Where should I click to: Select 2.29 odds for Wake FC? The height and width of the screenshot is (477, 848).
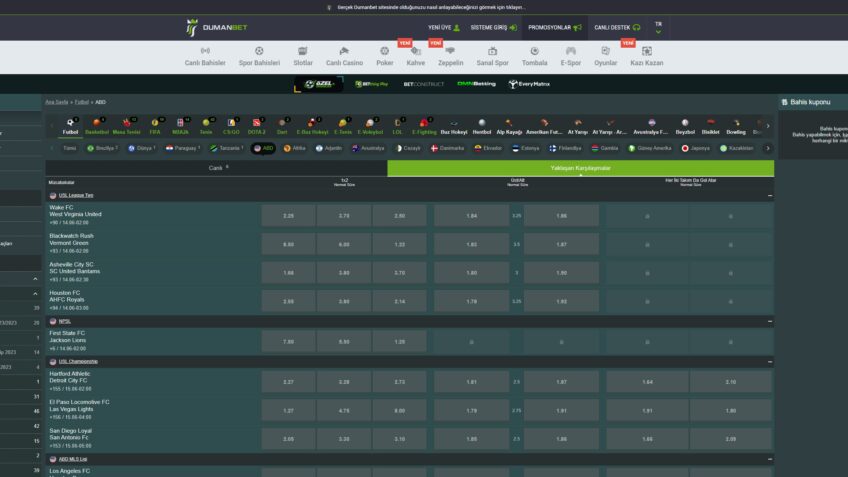coord(289,215)
